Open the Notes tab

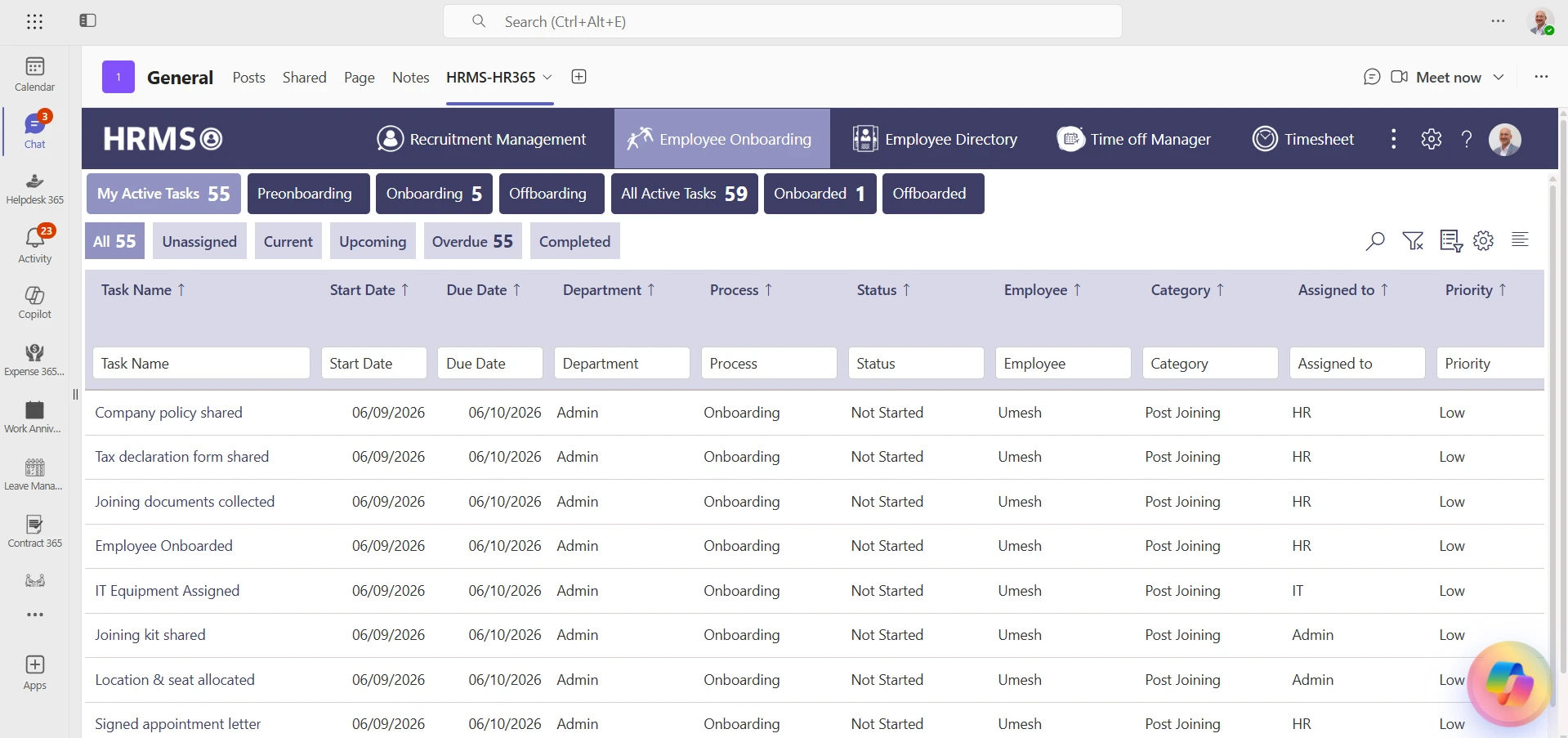tap(410, 78)
